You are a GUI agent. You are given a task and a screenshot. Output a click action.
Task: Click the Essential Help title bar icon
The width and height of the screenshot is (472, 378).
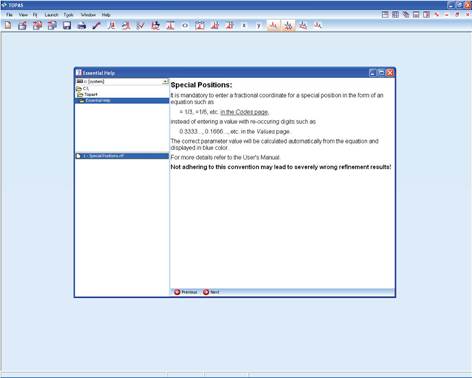click(79, 72)
